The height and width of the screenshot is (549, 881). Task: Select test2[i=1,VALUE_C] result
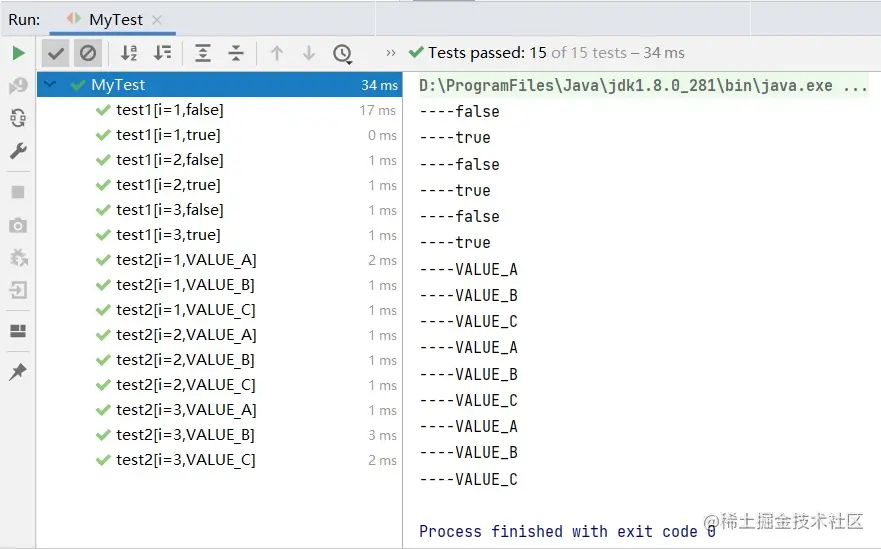click(x=219, y=310)
